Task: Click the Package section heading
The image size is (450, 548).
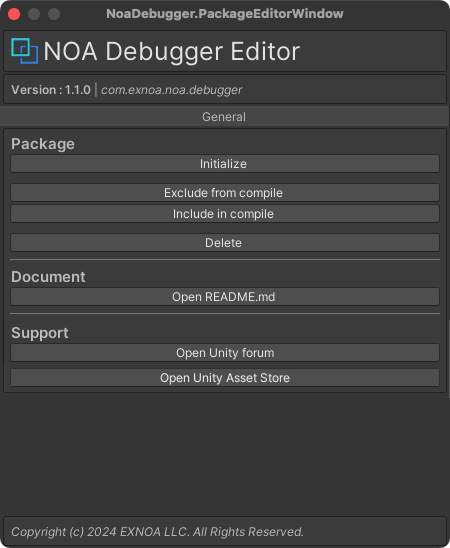Action: point(43,144)
